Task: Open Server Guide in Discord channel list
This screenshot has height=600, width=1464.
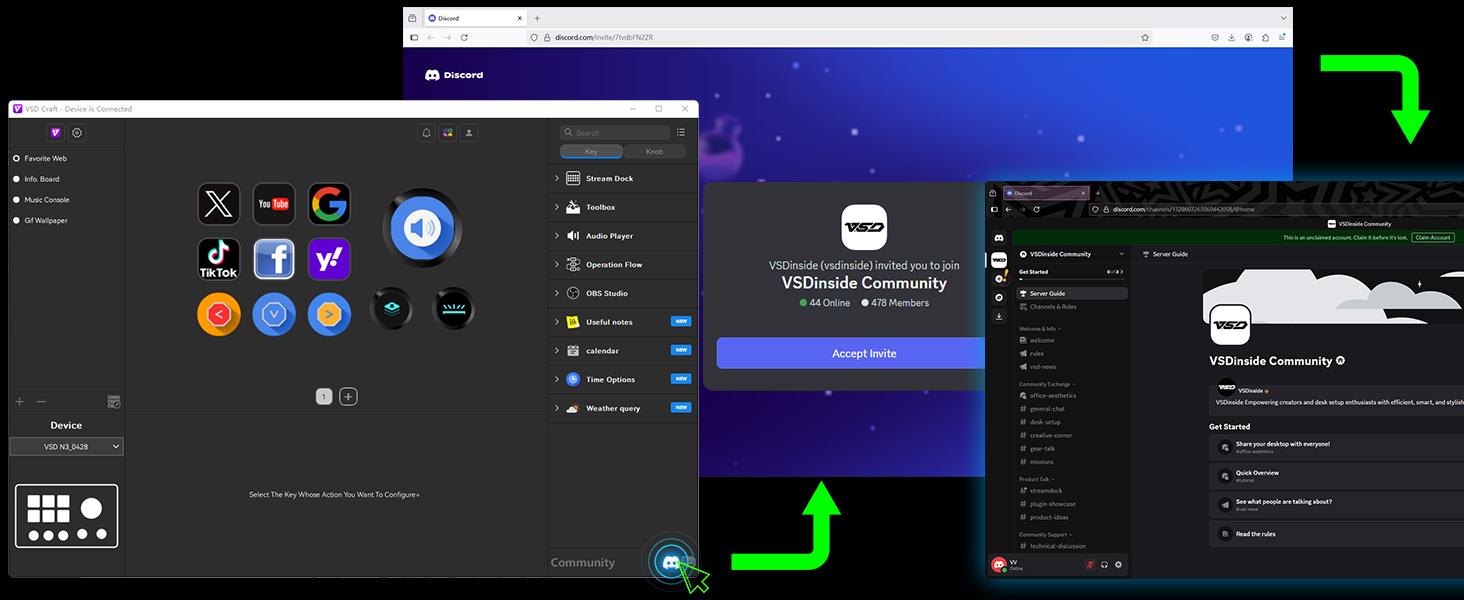Action: tap(1072, 294)
